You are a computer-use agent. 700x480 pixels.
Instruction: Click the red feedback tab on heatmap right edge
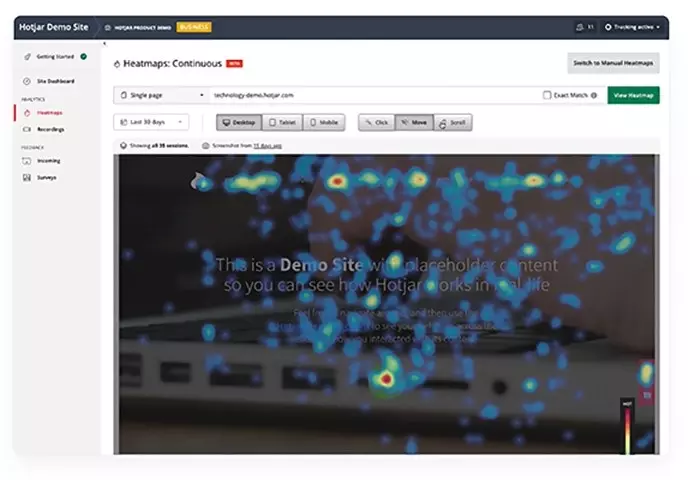647,383
